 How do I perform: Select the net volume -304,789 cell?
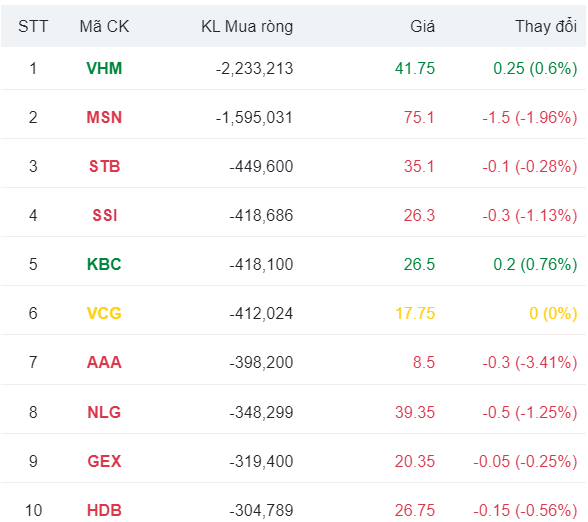[261, 511]
